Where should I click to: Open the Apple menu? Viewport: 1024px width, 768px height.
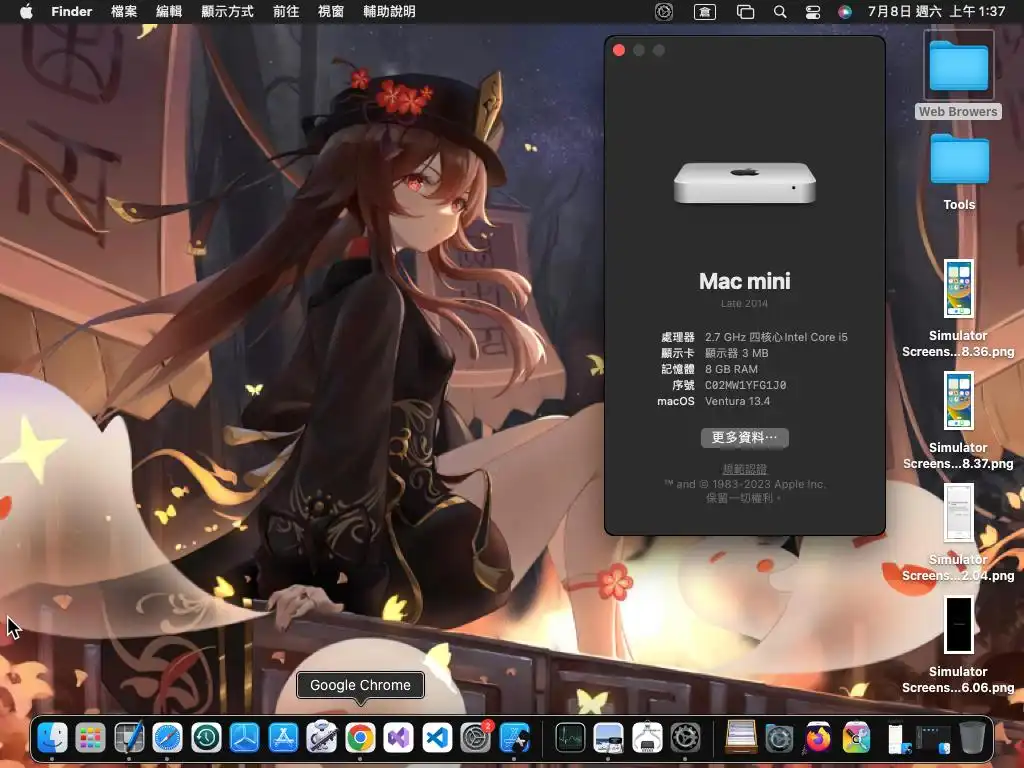(x=26, y=12)
